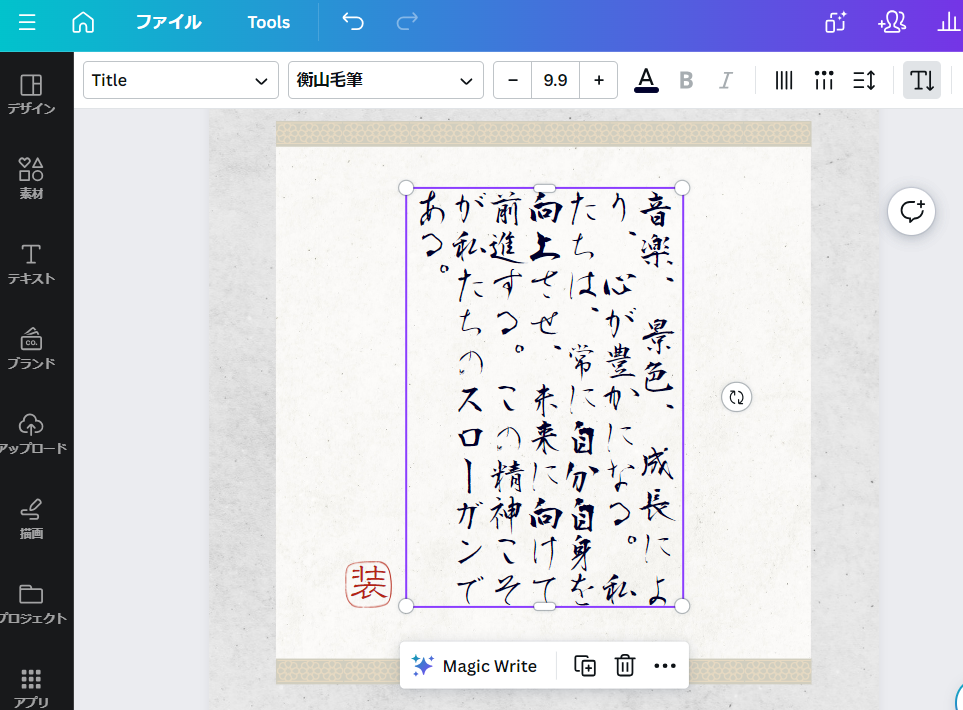Open the 描画 (Draw) tool
963x710 pixels.
point(30,517)
